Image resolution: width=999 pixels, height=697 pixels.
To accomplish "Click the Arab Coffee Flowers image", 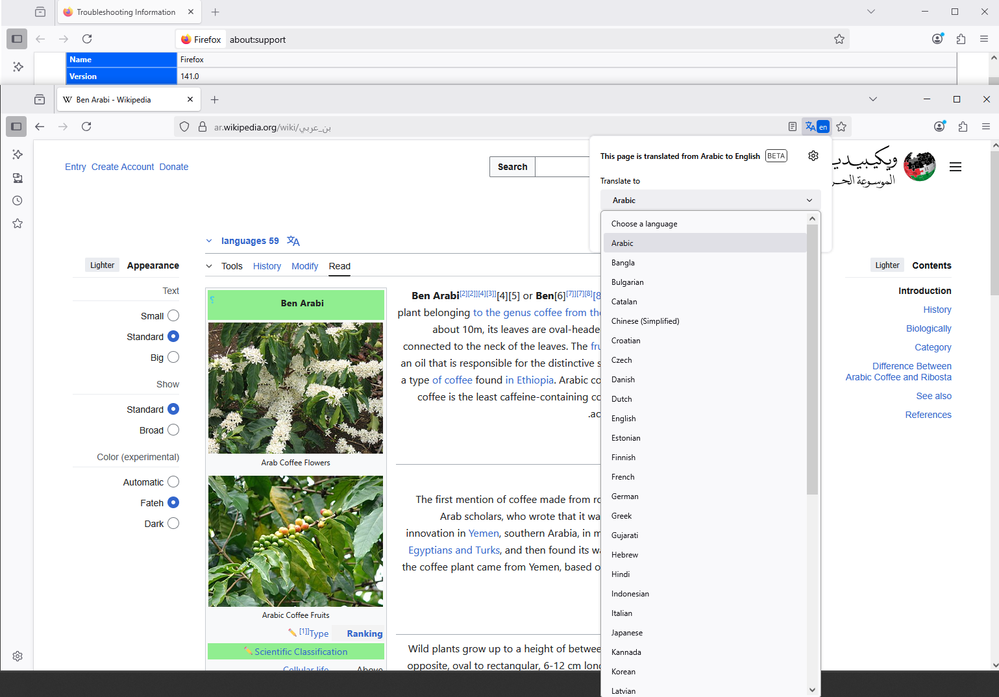I will coord(295,388).
